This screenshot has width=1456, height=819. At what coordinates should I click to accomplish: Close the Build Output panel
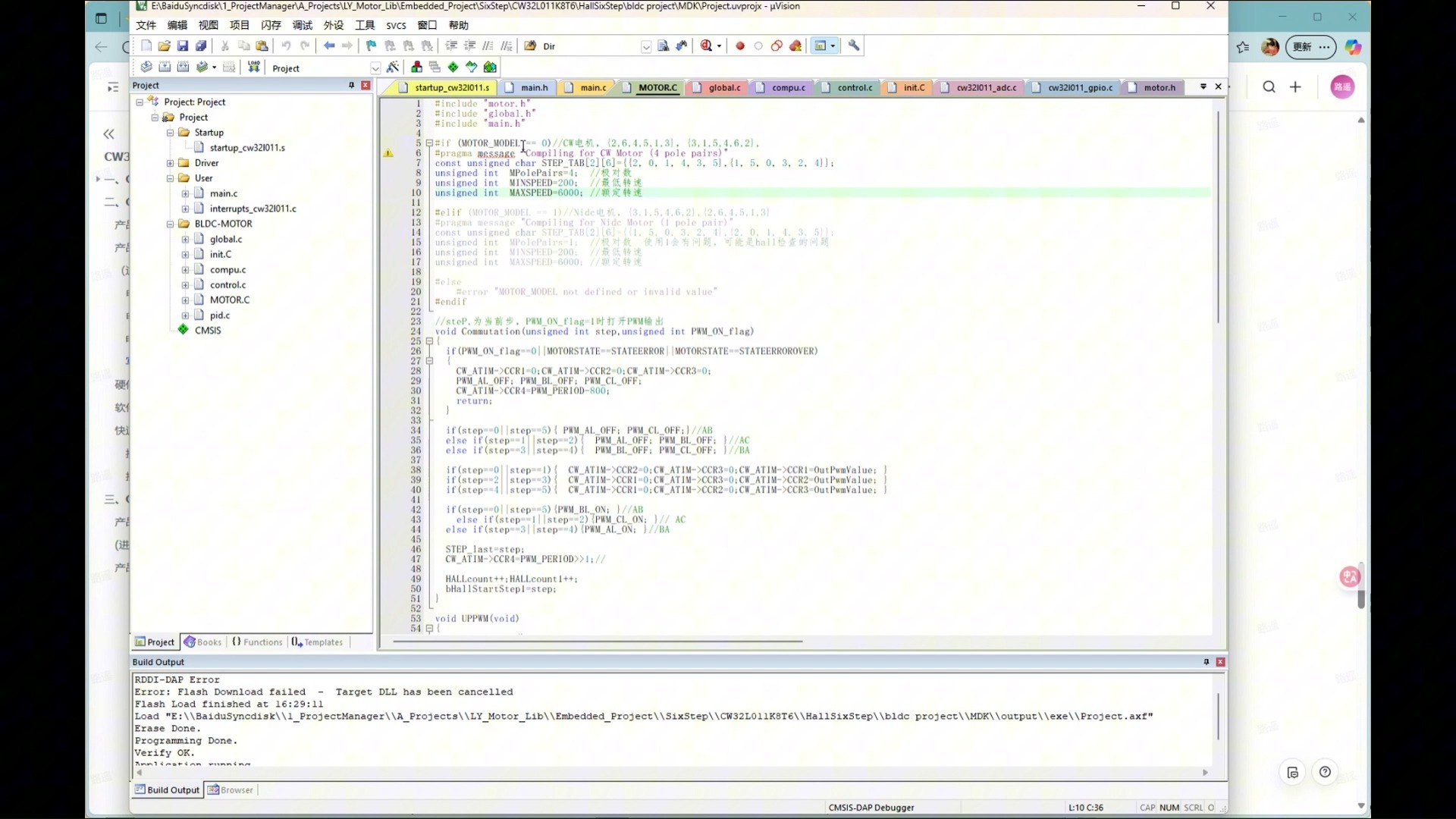tap(1220, 662)
